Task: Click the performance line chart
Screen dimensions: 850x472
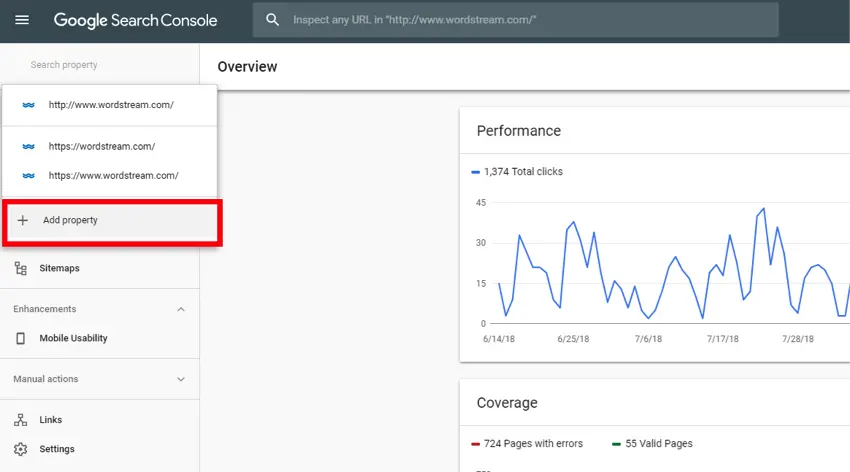Action: [x=669, y=263]
